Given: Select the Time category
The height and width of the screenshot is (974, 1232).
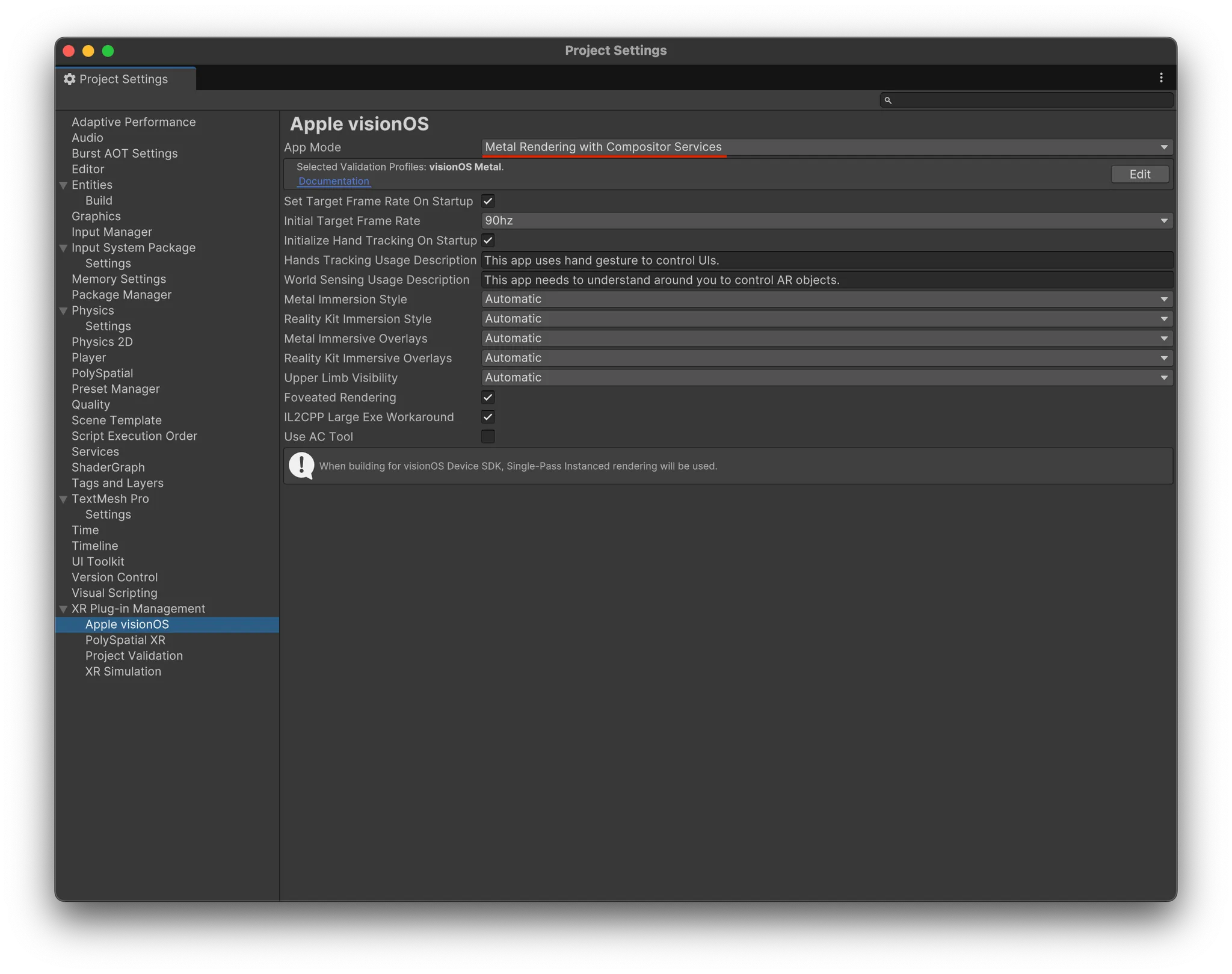Looking at the screenshot, I should point(85,531).
